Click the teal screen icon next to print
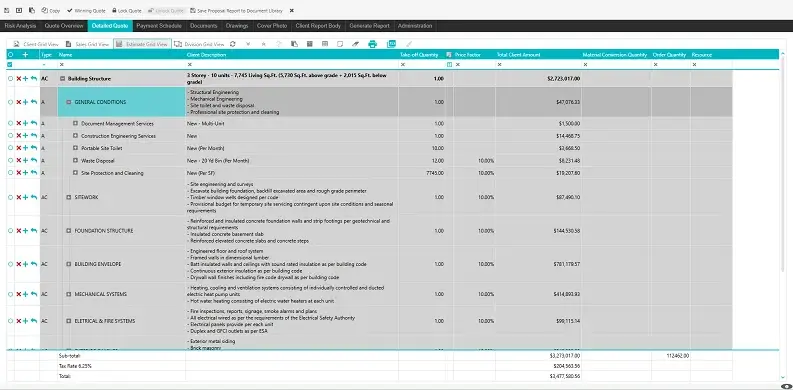Viewport: 793px width, 390px height. point(391,44)
